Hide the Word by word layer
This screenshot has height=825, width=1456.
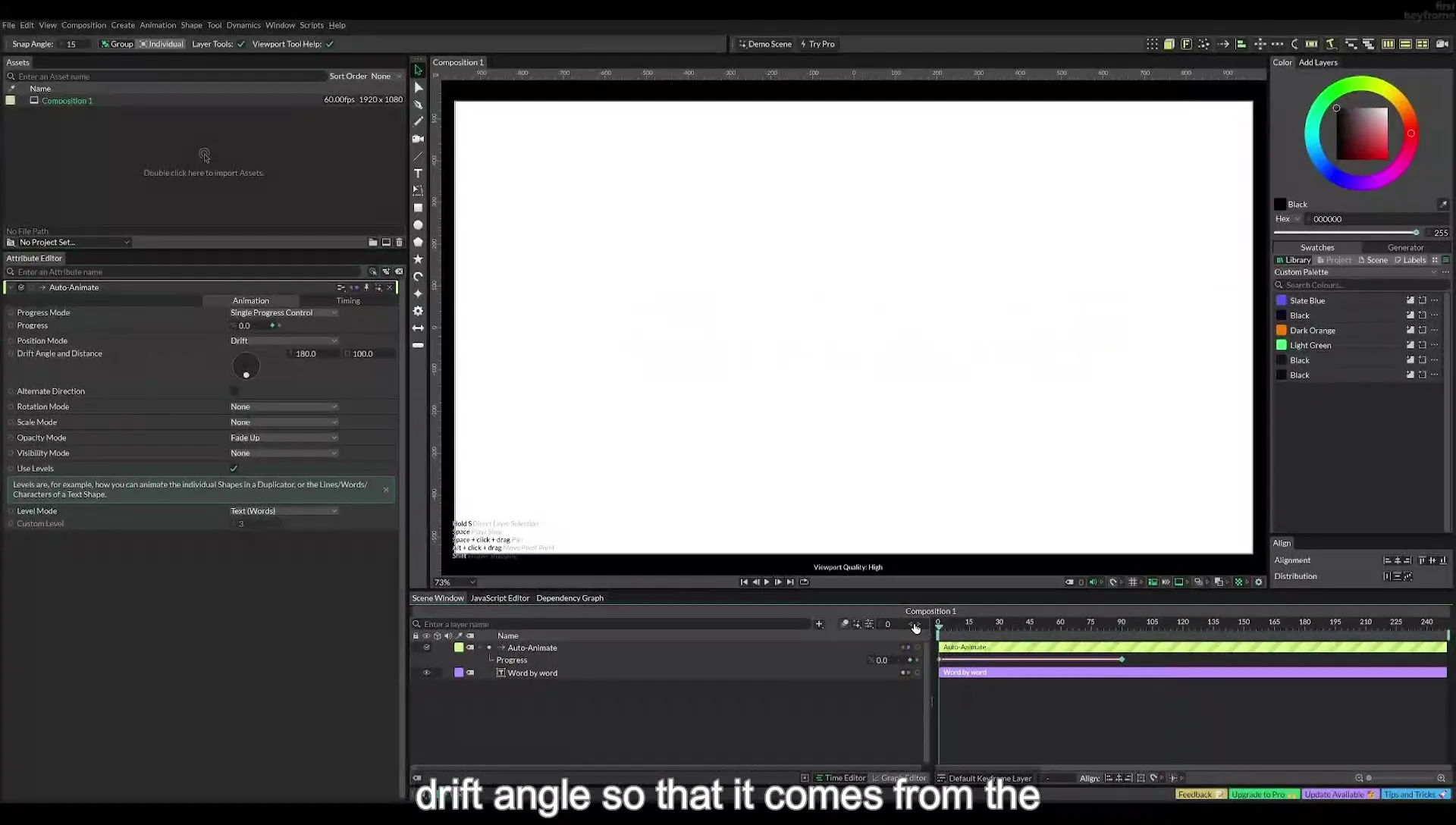point(426,673)
